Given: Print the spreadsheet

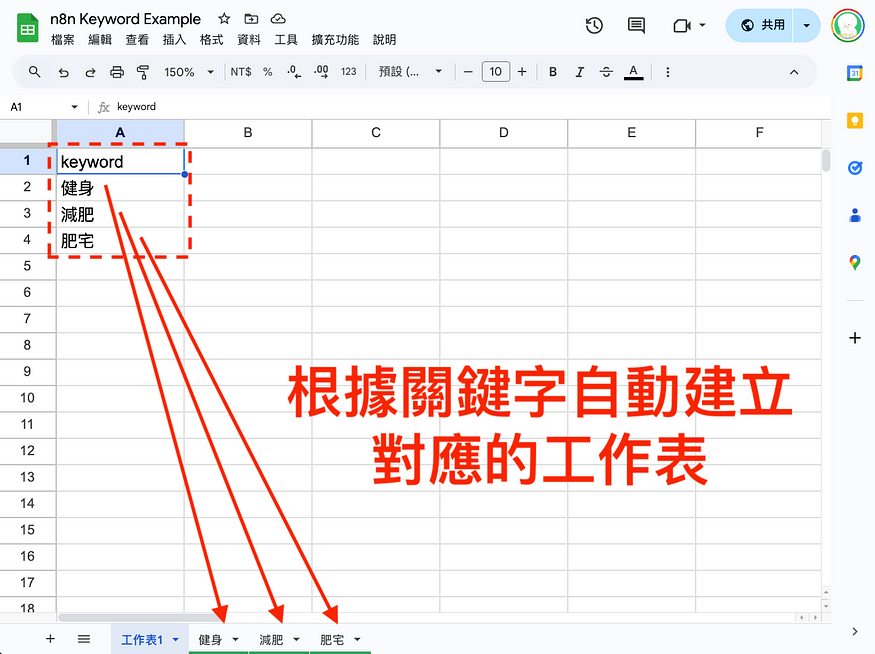Looking at the screenshot, I should [117, 72].
